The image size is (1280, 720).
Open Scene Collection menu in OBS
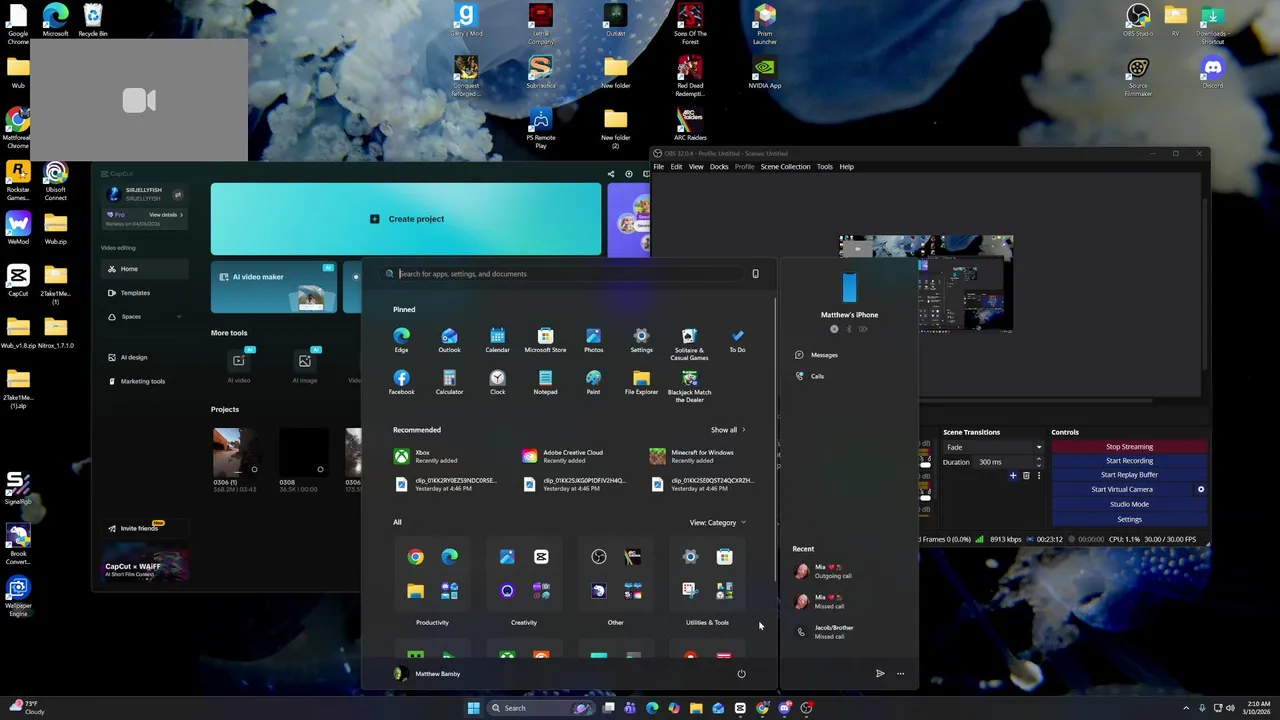(785, 167)
